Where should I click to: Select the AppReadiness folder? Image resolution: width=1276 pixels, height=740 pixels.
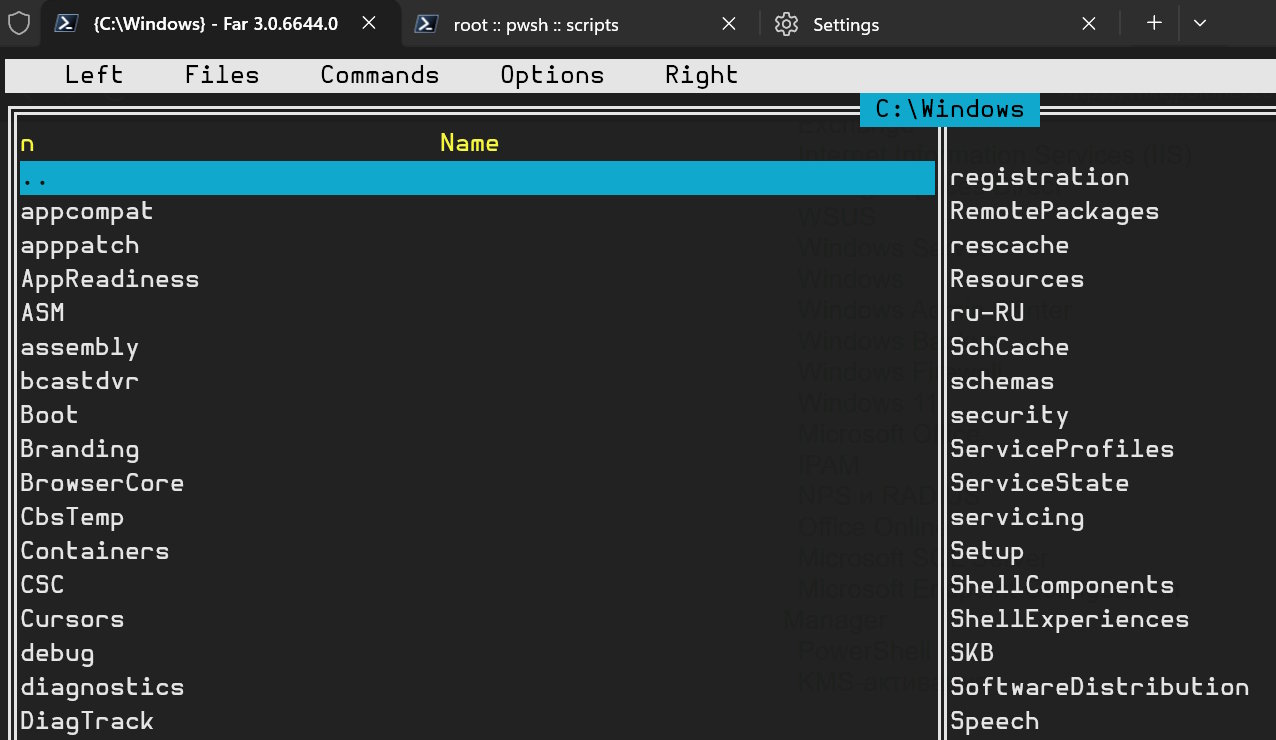(110, 279)
